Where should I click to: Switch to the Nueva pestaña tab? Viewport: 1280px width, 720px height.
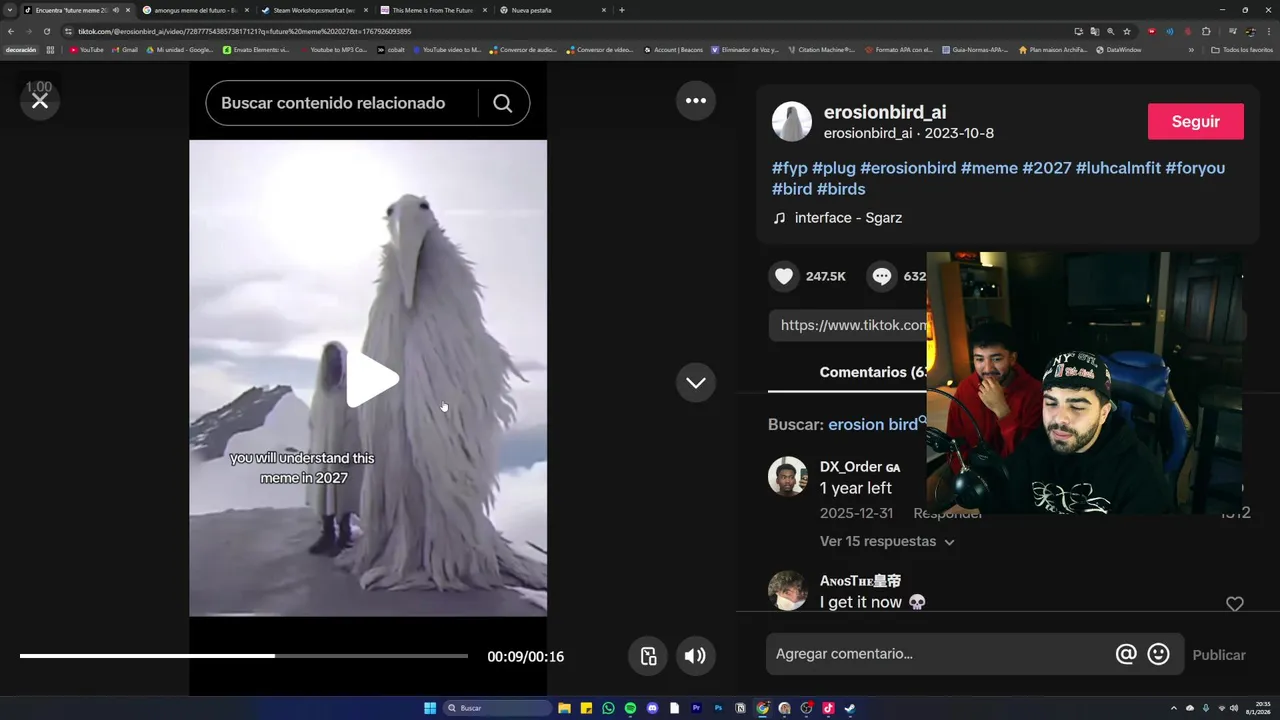pos(551,10)
